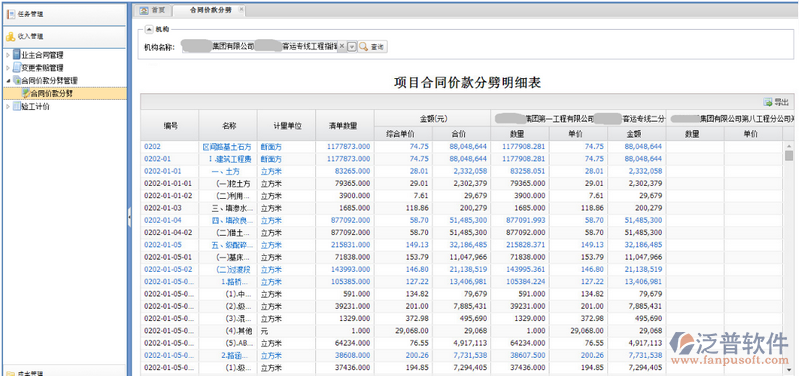Click the 0202-01-01 row code link

(163, 171)
